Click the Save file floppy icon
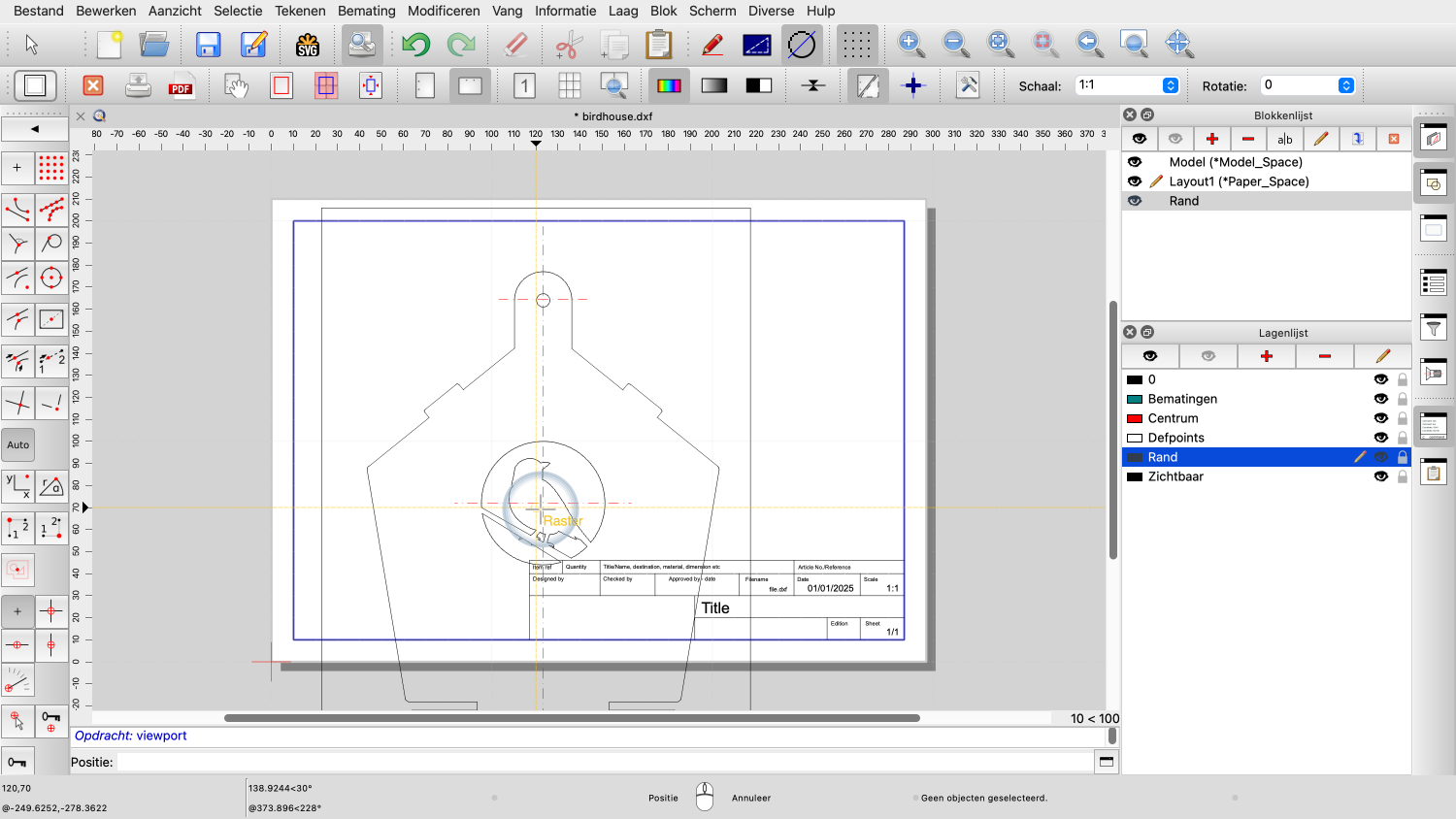The width and height of the screenshot is (1456, 819). (x=208, y=45)
